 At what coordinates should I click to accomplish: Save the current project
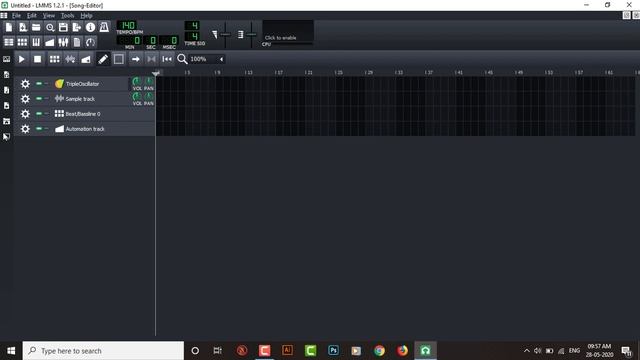[63, 27]
